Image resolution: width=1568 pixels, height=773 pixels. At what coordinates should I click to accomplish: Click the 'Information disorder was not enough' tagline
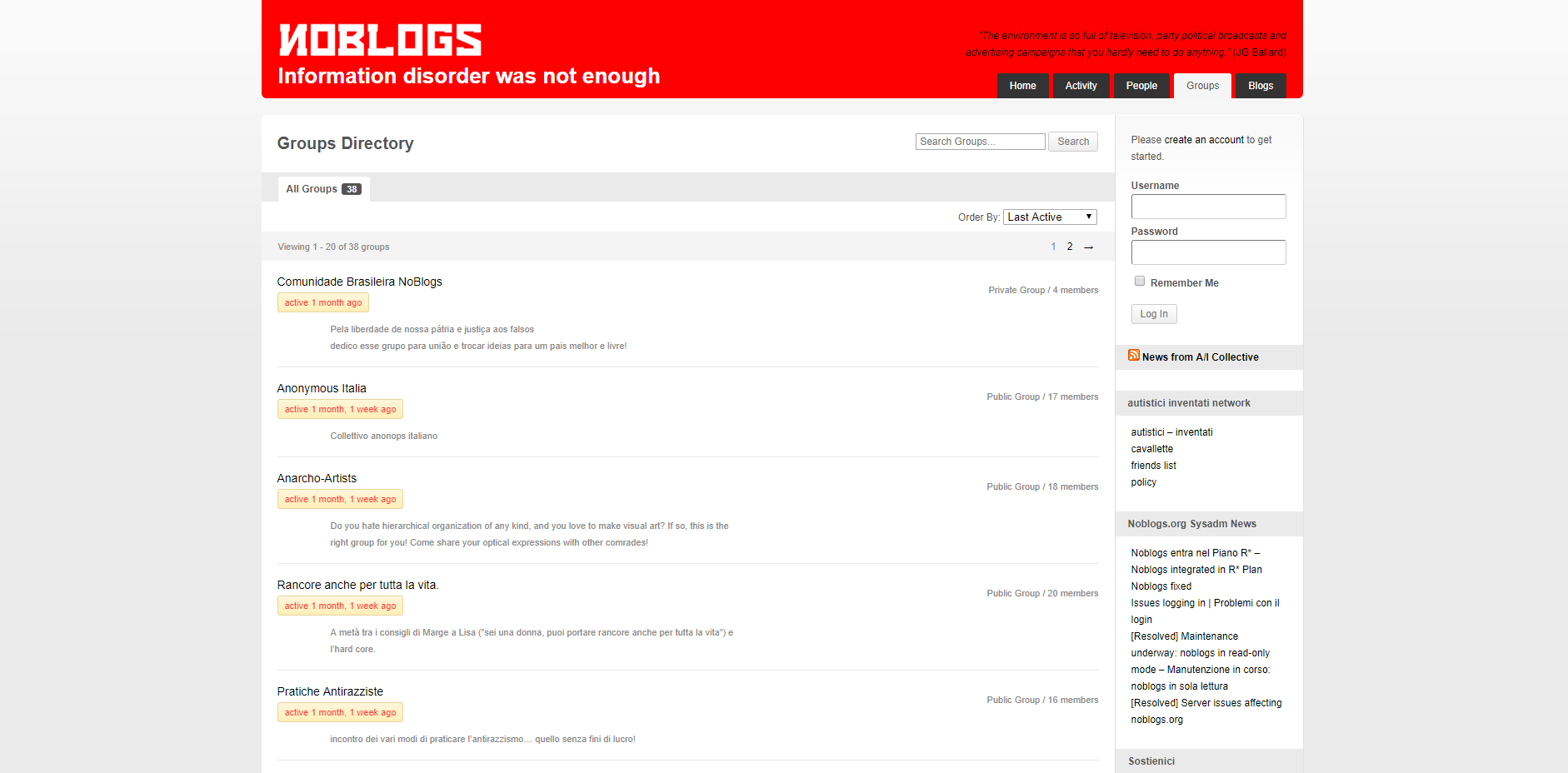(468, 76)
